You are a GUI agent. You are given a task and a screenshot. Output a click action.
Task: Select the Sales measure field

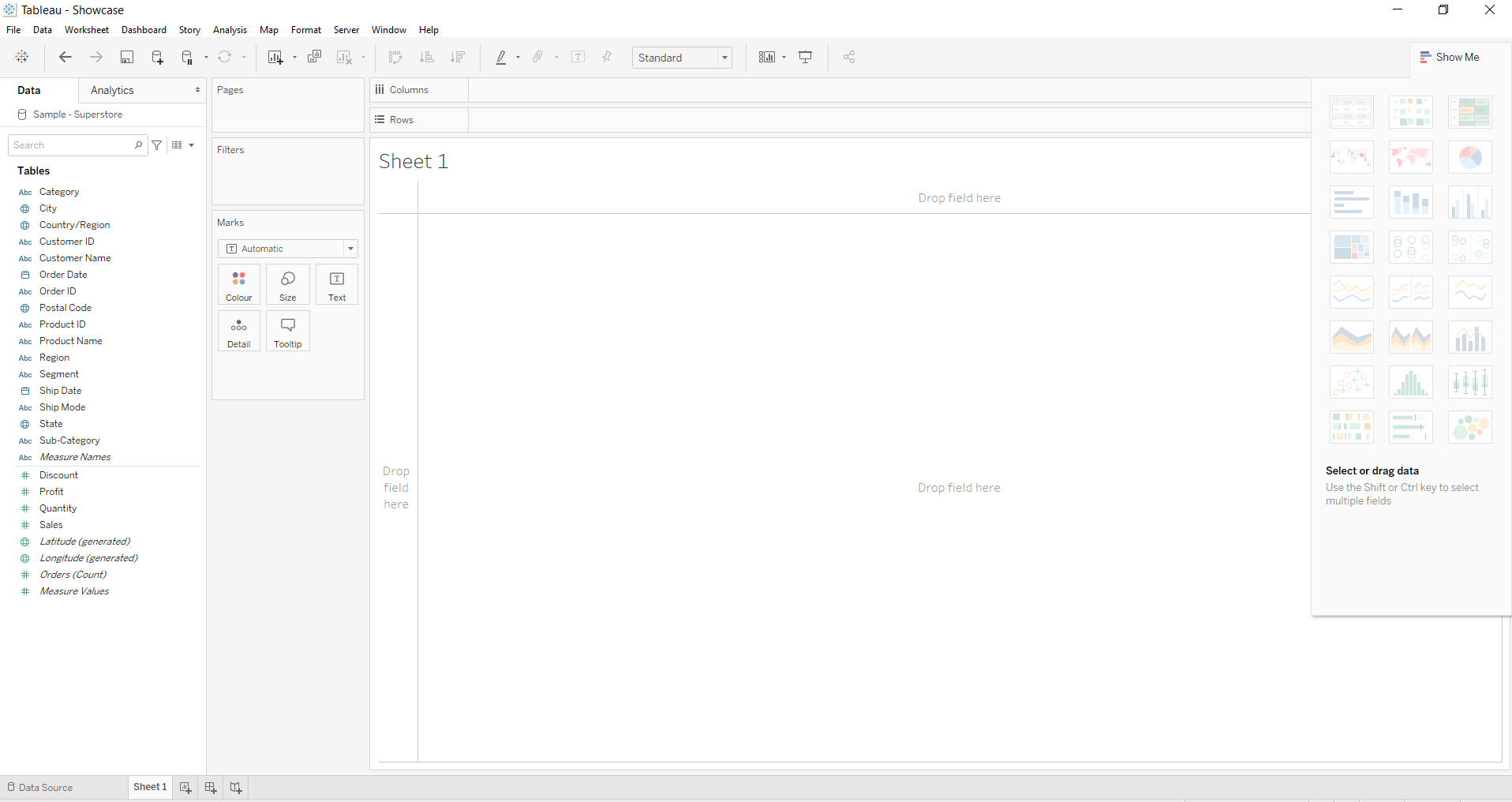click(51, 525)
